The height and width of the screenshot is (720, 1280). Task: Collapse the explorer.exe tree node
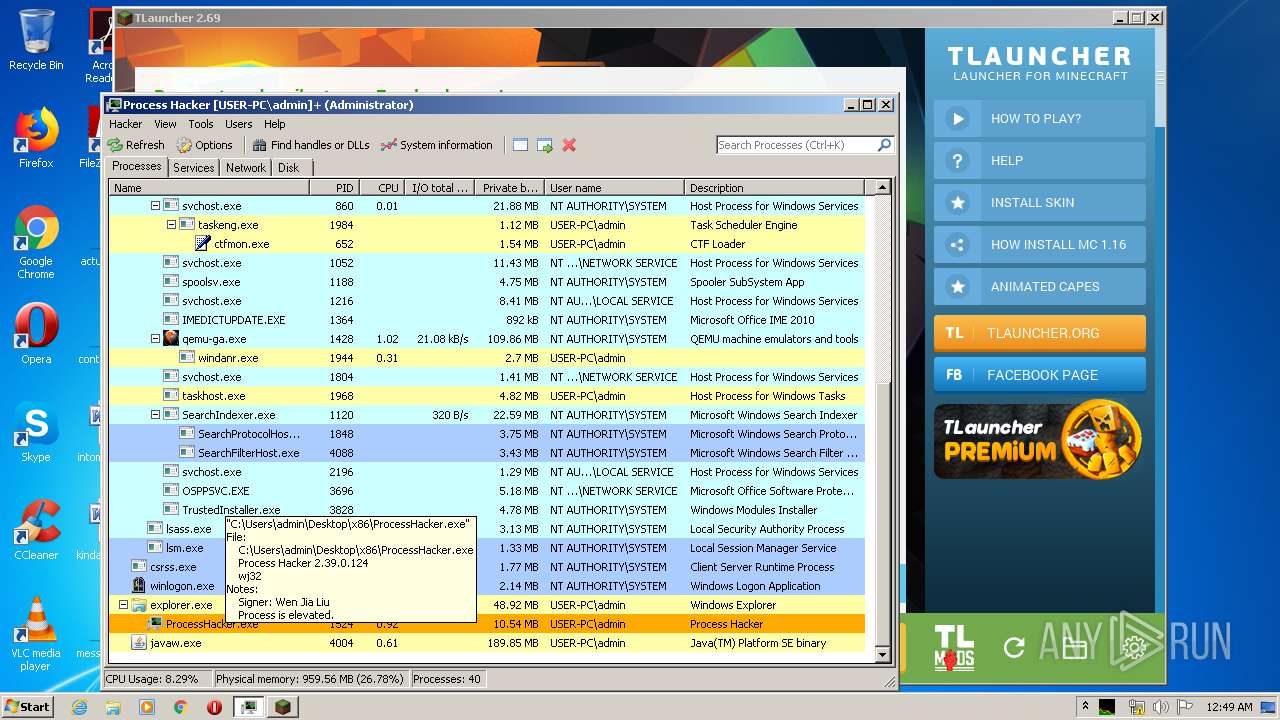tap(123, 605)
